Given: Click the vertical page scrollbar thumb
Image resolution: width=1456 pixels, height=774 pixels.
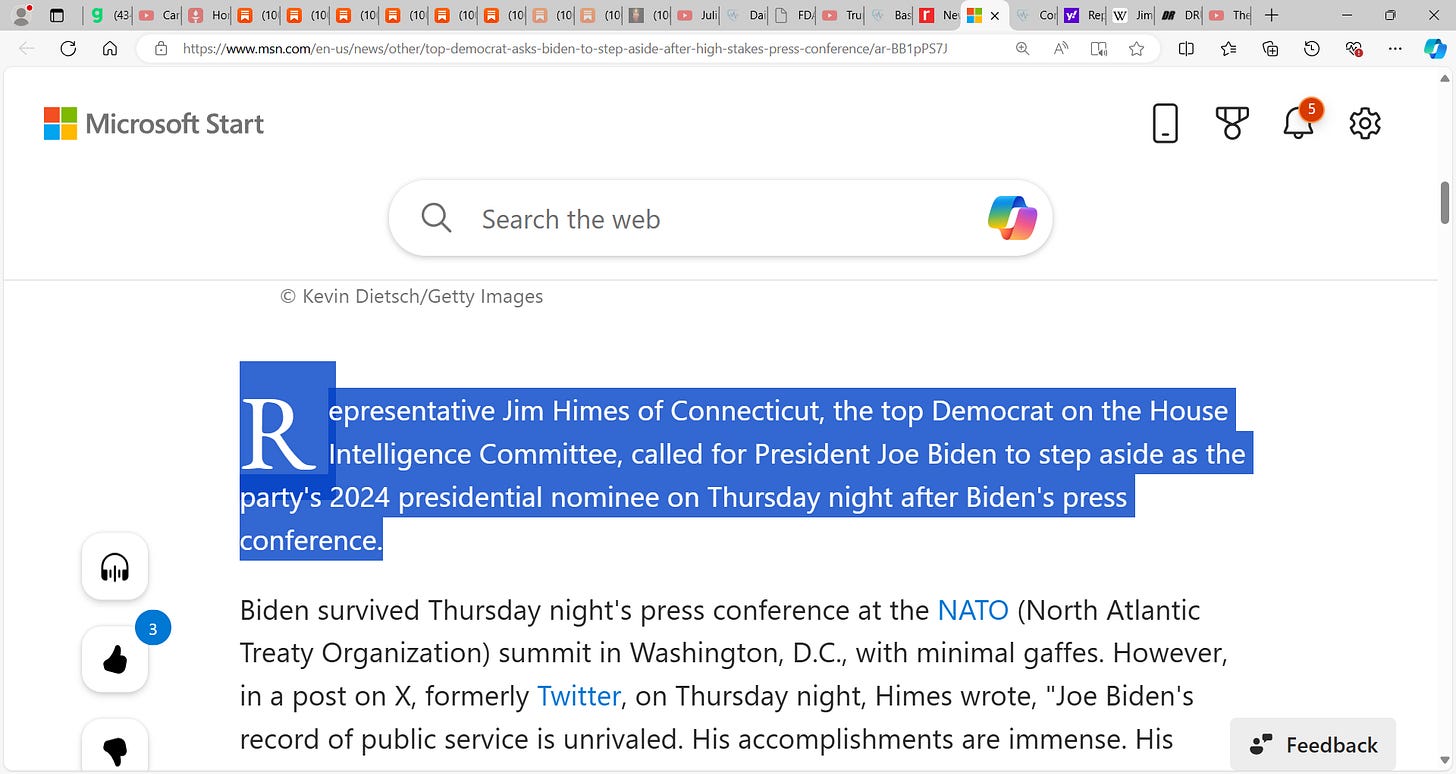Looking at the screenshot, I should (1445, 203).
